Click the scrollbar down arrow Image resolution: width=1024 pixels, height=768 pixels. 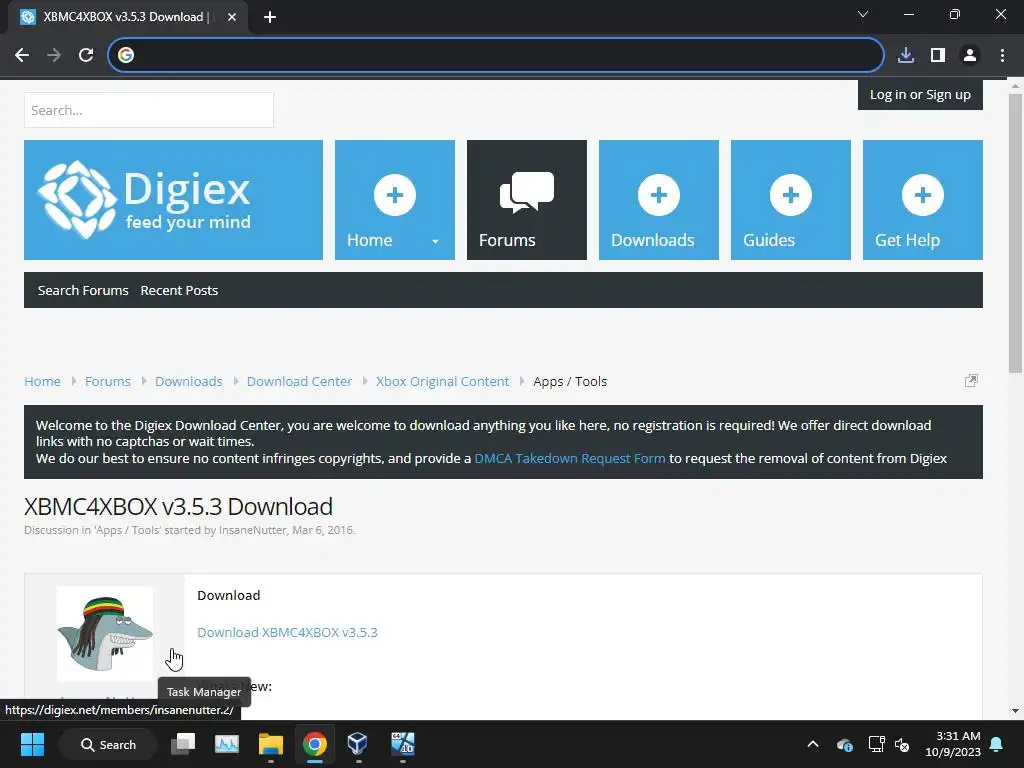click(1015, 711)
